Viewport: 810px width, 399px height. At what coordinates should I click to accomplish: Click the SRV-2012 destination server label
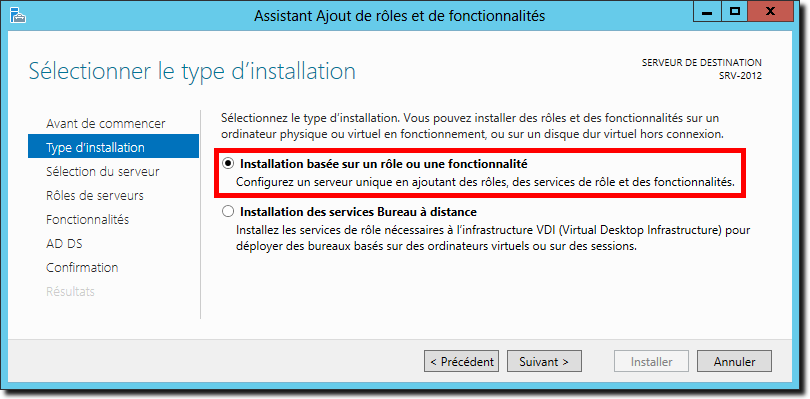click(x=740, y=75)
